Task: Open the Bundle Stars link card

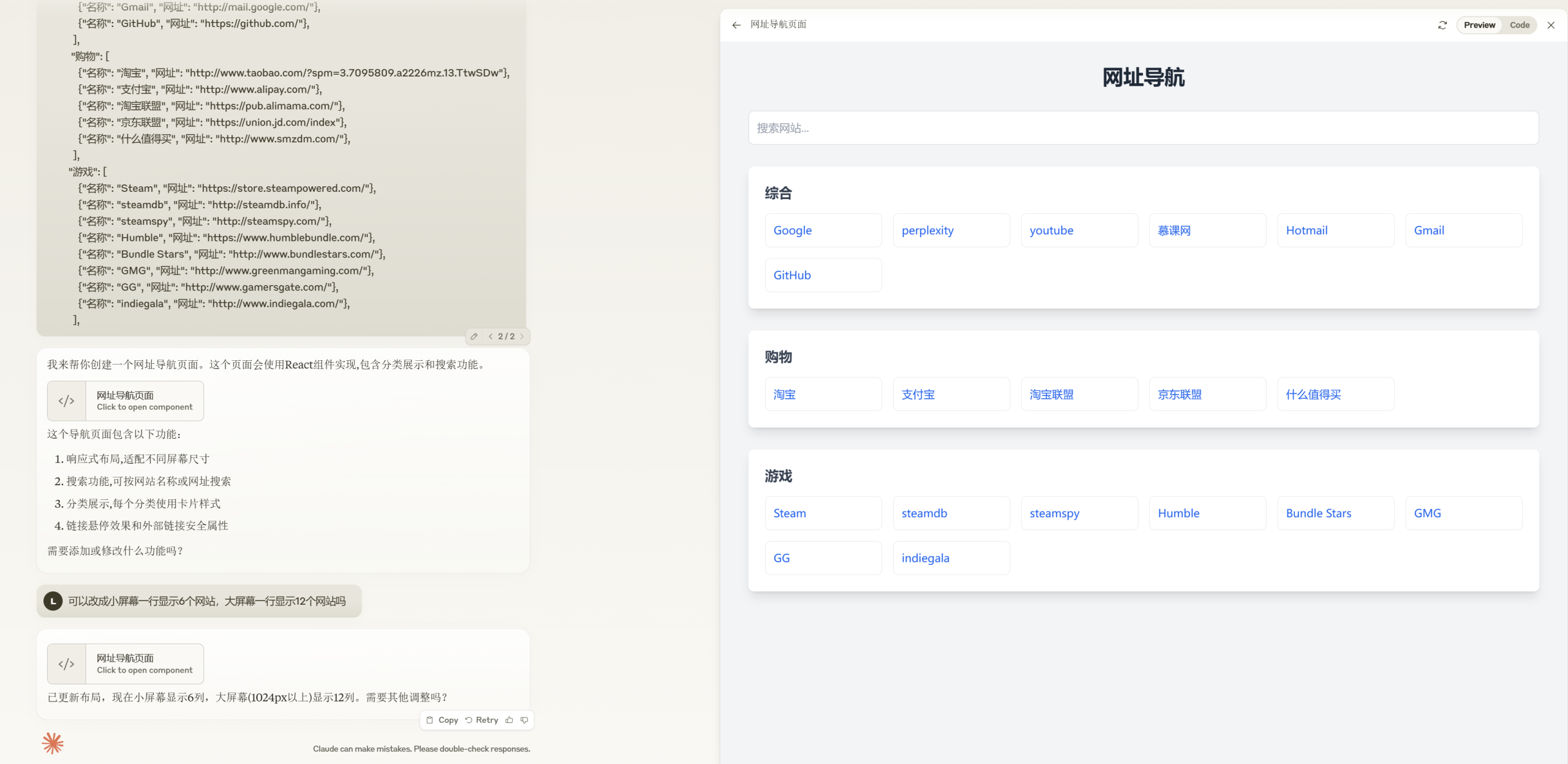Action: [1335, 513]
